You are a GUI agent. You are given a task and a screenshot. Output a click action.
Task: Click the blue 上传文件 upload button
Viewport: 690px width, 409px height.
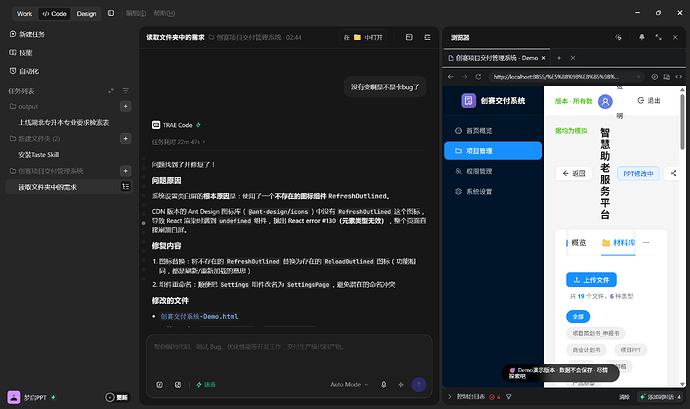(591, 280)
